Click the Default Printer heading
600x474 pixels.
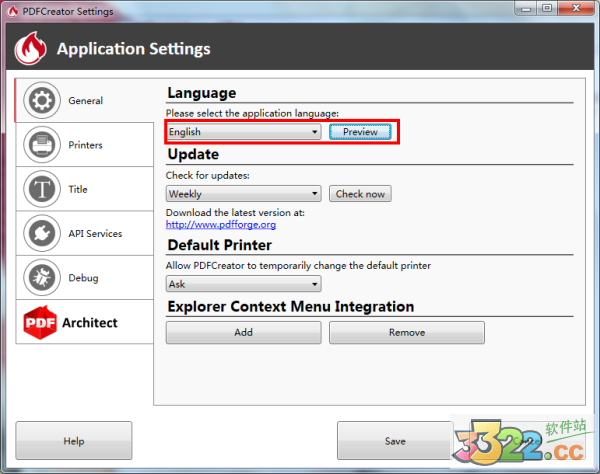pyautogui.click(x=220, y=245)
